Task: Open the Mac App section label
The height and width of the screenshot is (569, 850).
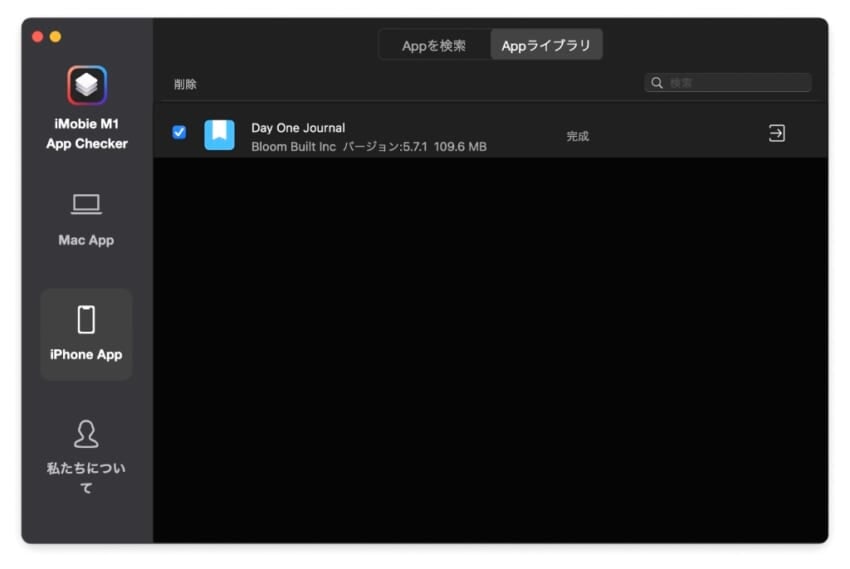Action: pos(86,240)
